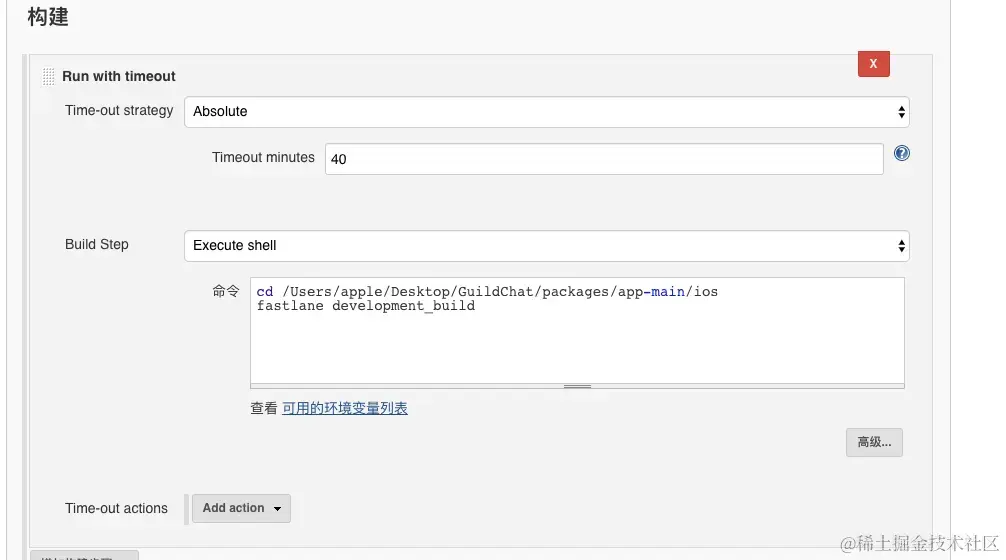Open the Time-out strategy dropdown
This screenshot has width=1006, height=560.
(546, 112)
